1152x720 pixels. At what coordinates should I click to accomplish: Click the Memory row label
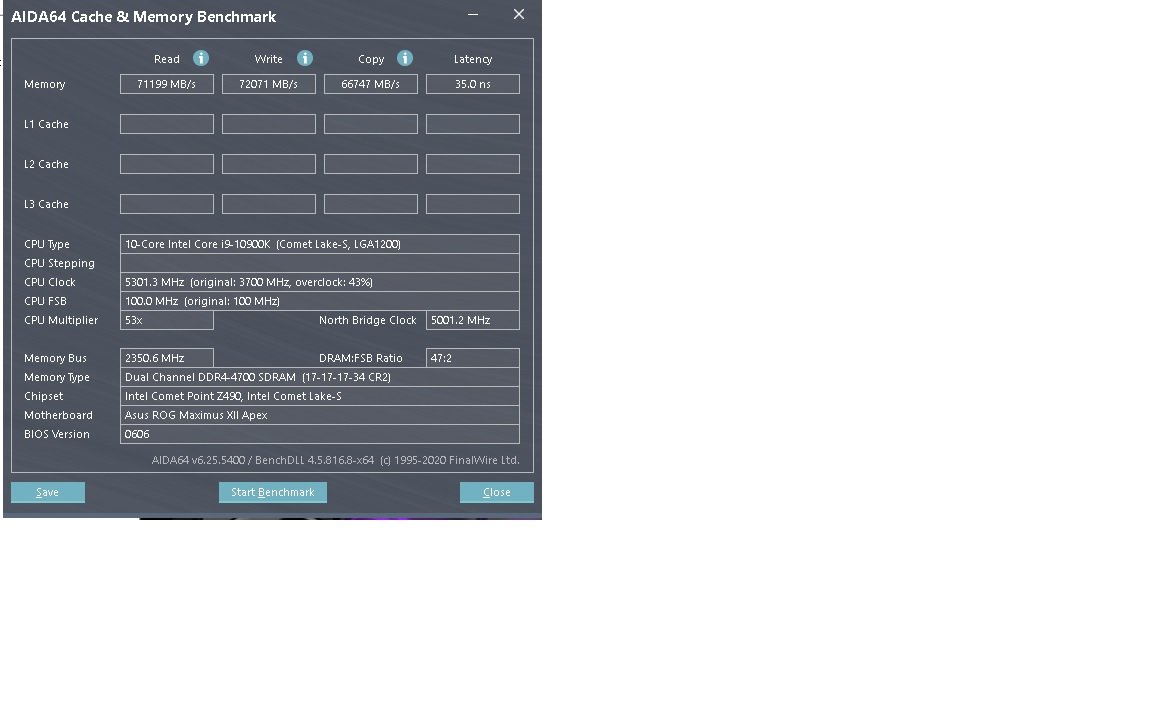click(45, 84)
